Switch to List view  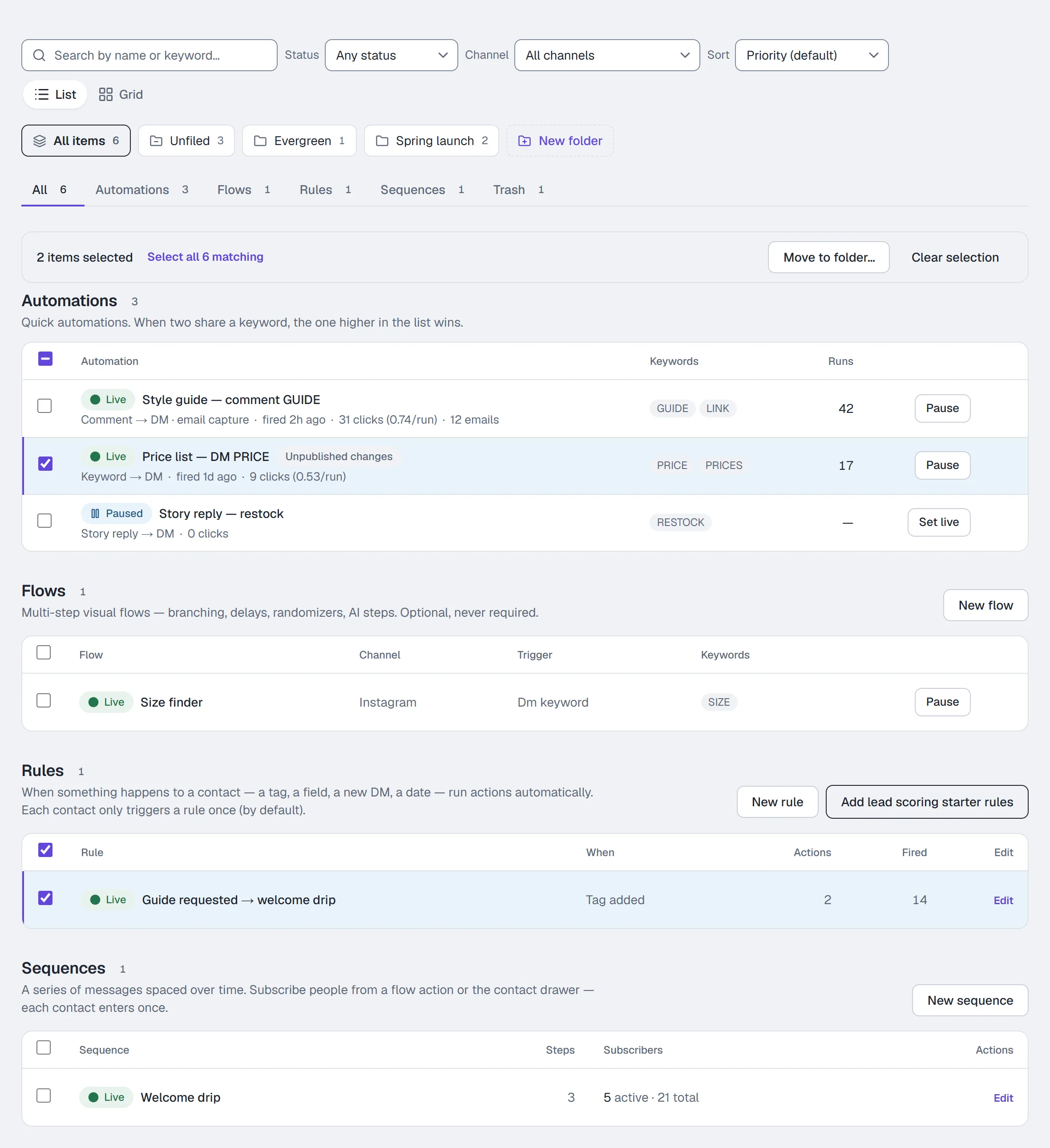pyautogui.click(x=55, y=94)
